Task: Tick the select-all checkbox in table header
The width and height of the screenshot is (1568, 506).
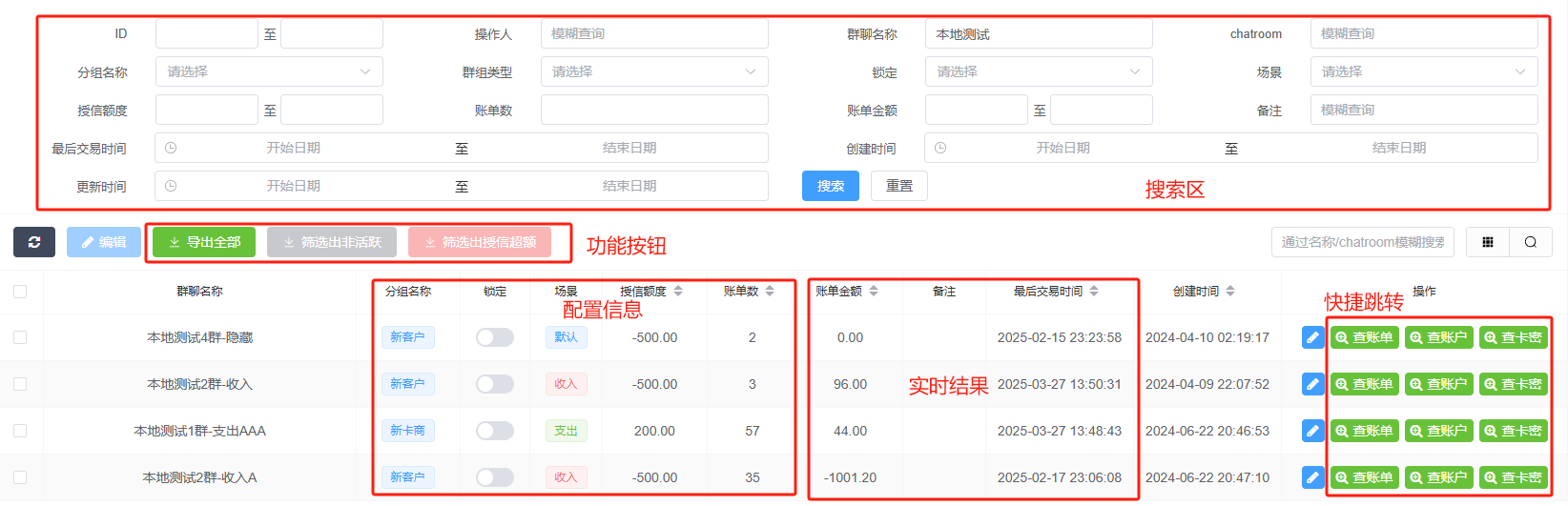Action: (20, 292)
